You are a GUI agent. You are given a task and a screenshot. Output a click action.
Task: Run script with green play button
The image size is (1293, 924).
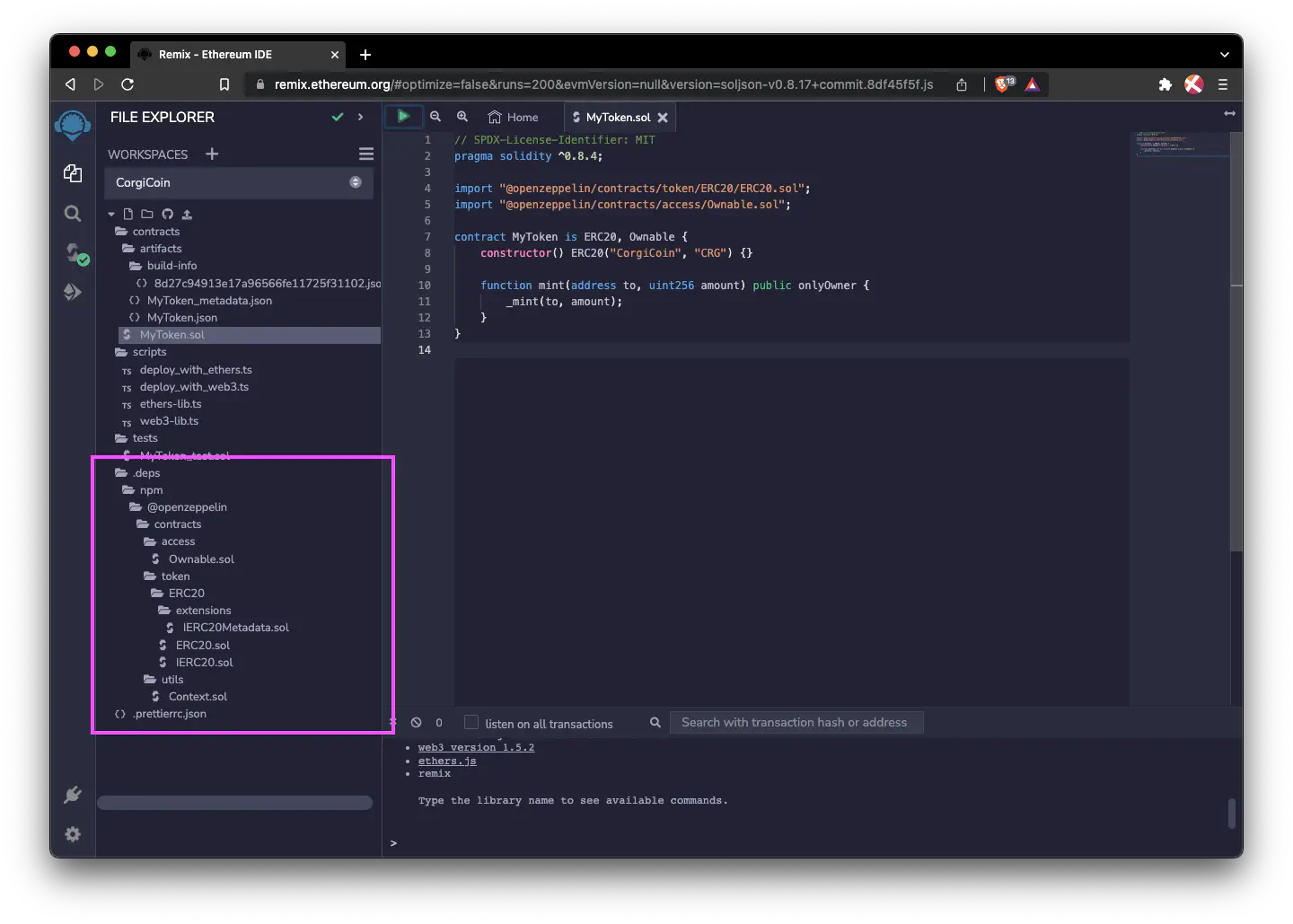(403, 116)
